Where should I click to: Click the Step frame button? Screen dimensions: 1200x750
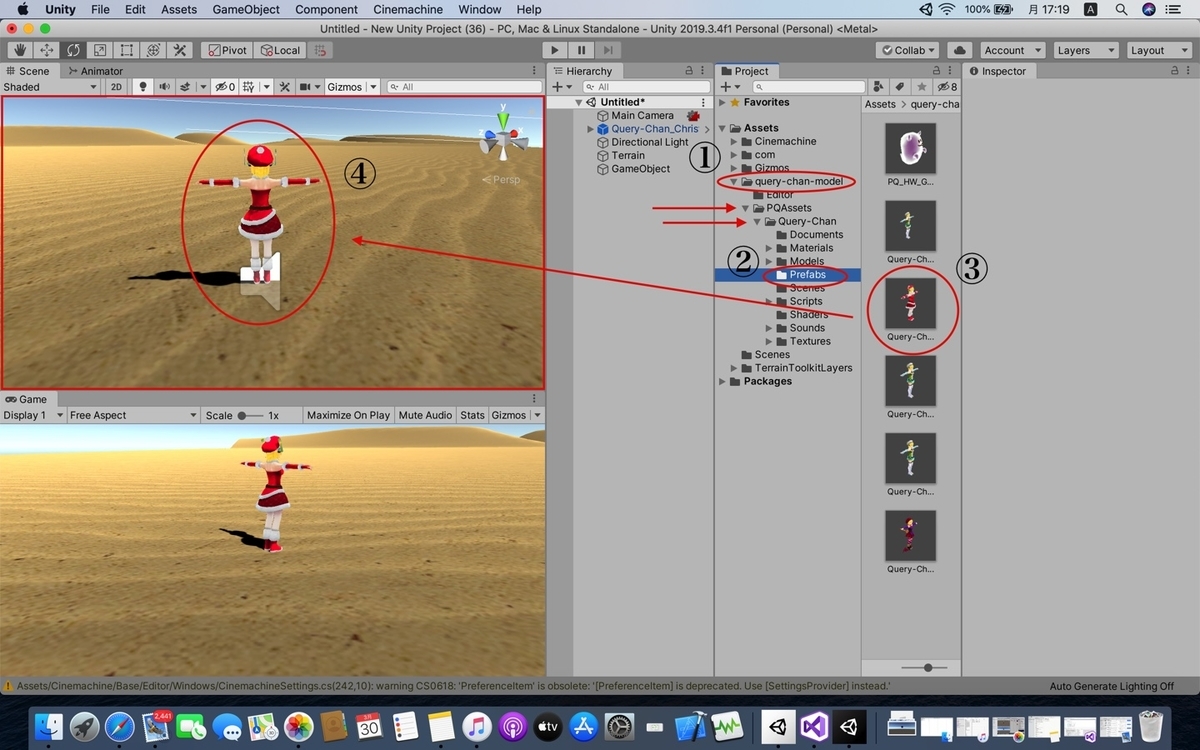(608, 50)
